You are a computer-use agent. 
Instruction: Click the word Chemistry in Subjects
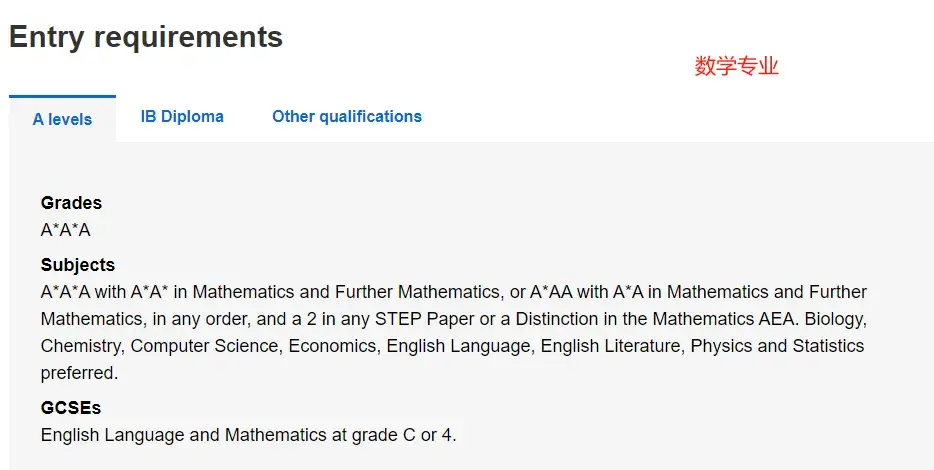[81, 346]
